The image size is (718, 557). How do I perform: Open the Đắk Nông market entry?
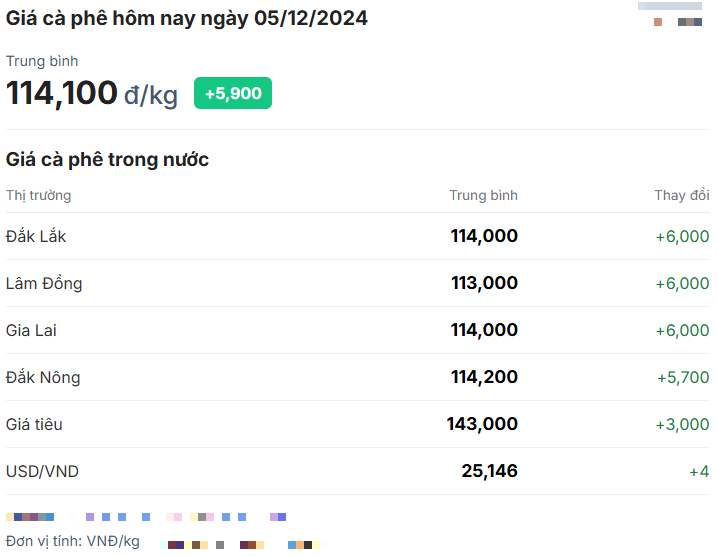[x=43, y=377]
